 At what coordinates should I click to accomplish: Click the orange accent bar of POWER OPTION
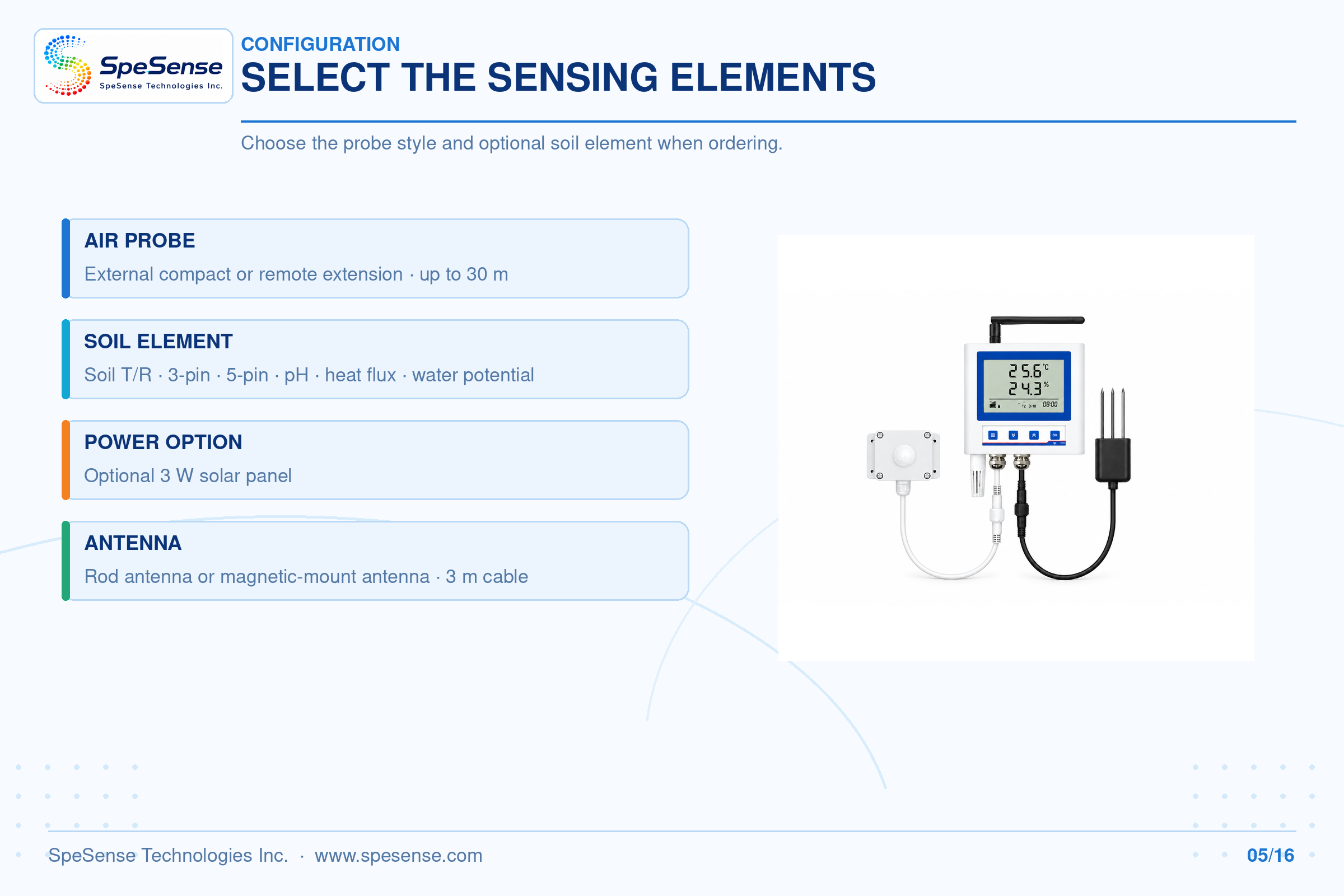(x=66, y=460)
